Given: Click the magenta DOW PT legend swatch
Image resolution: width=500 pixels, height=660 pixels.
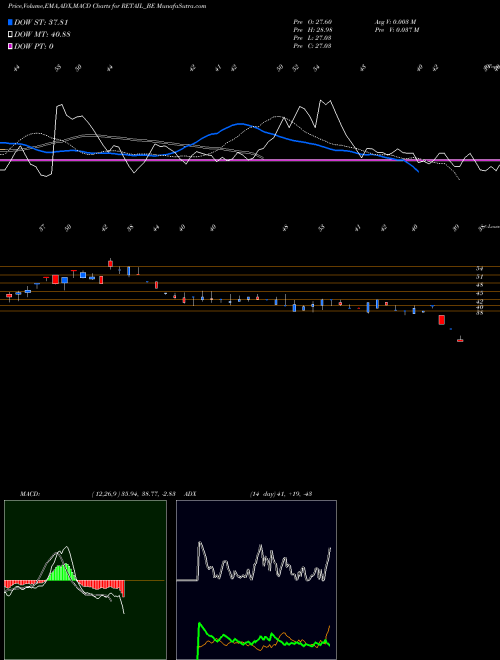Looking at the screenshot, I should 10,46.
